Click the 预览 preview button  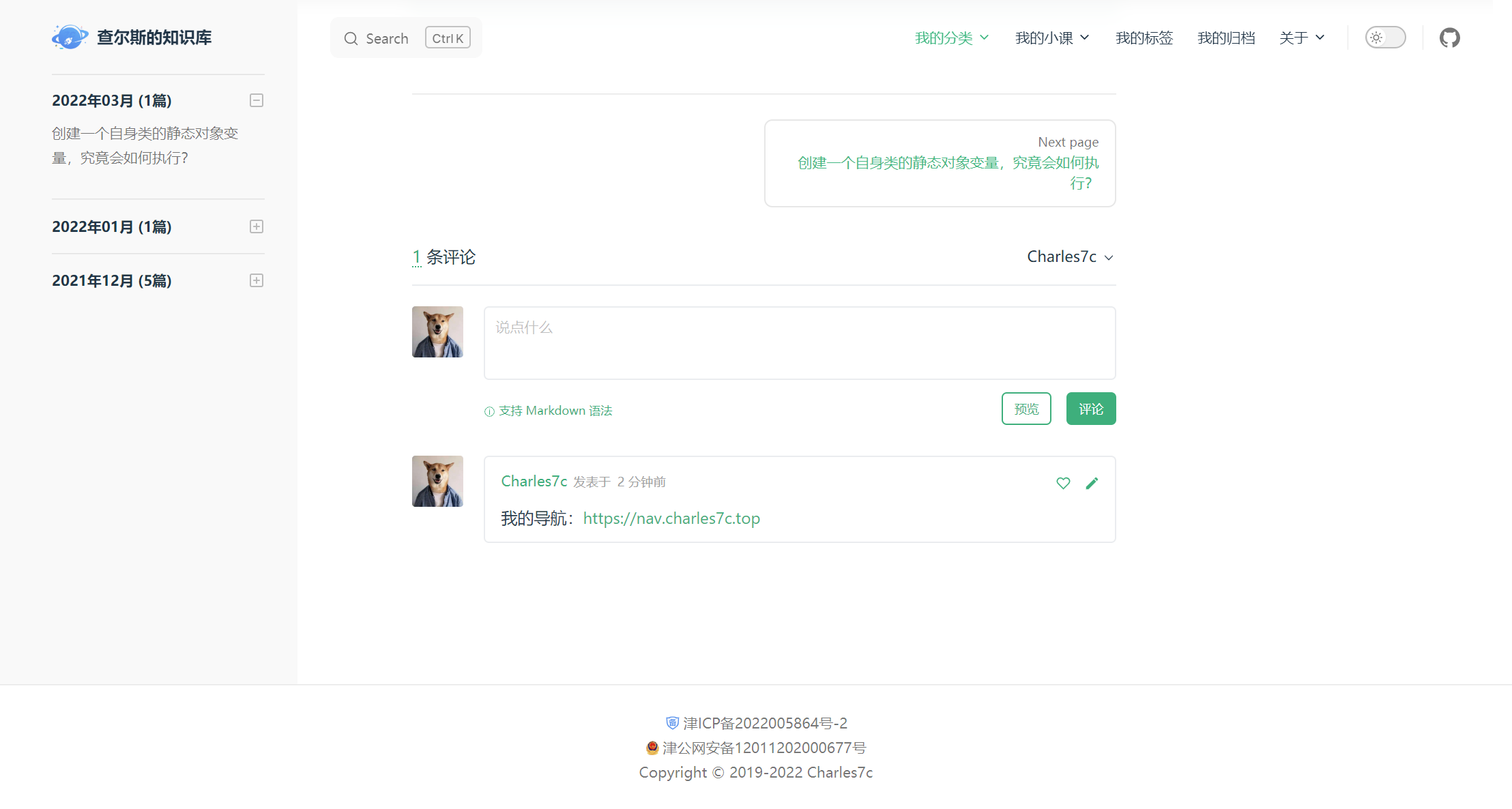pyautogui.click(x=1026, y=409)
